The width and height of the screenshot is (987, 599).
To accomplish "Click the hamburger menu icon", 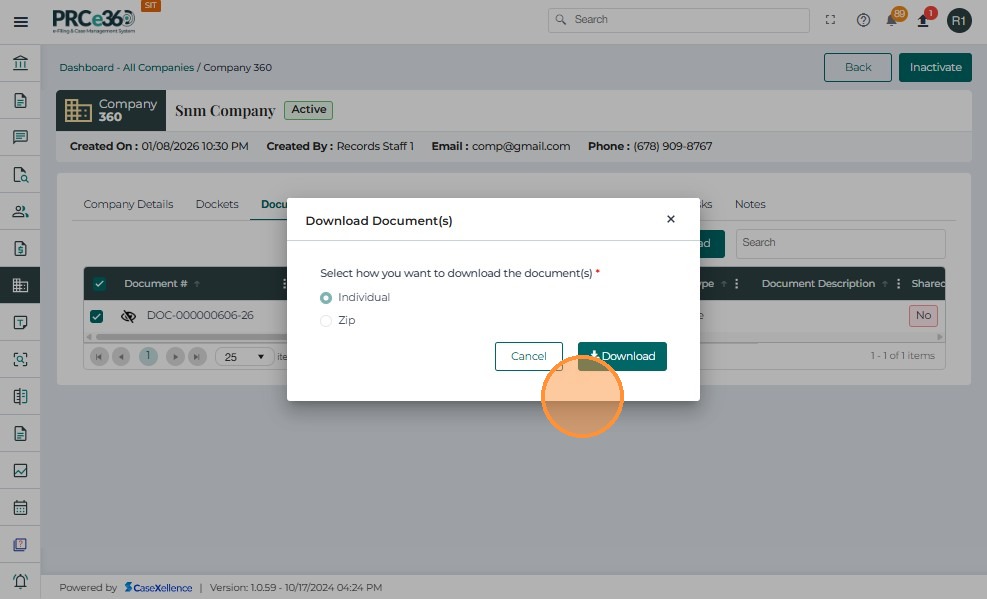I will click(x=20, y=21).
